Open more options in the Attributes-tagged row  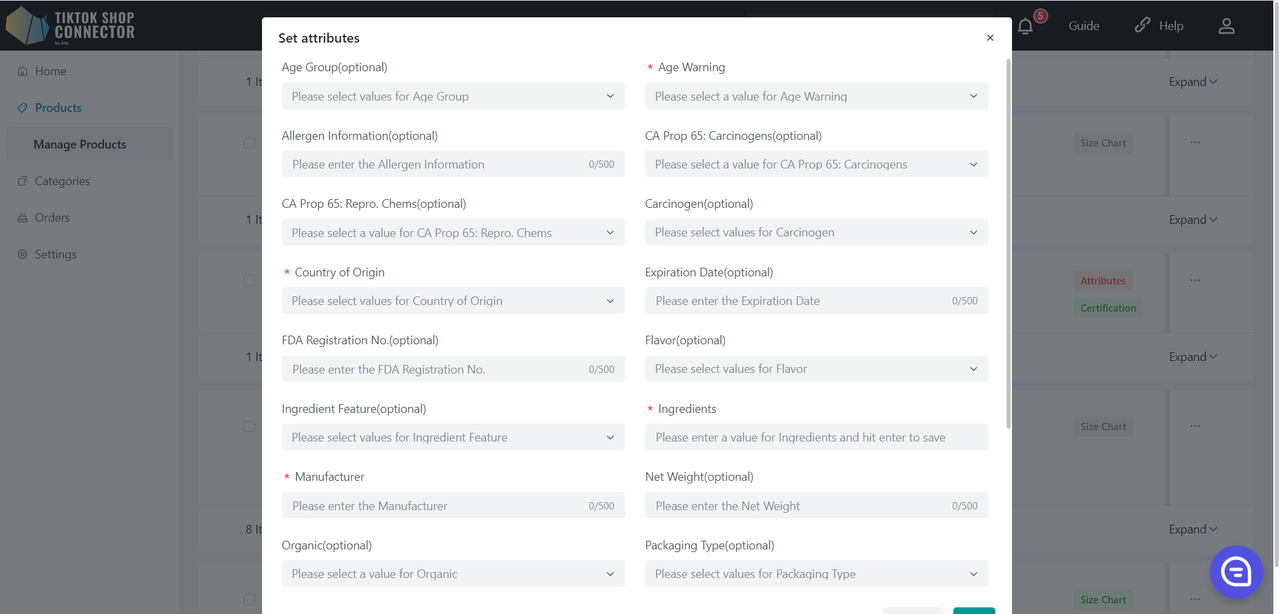(1195, 281)
